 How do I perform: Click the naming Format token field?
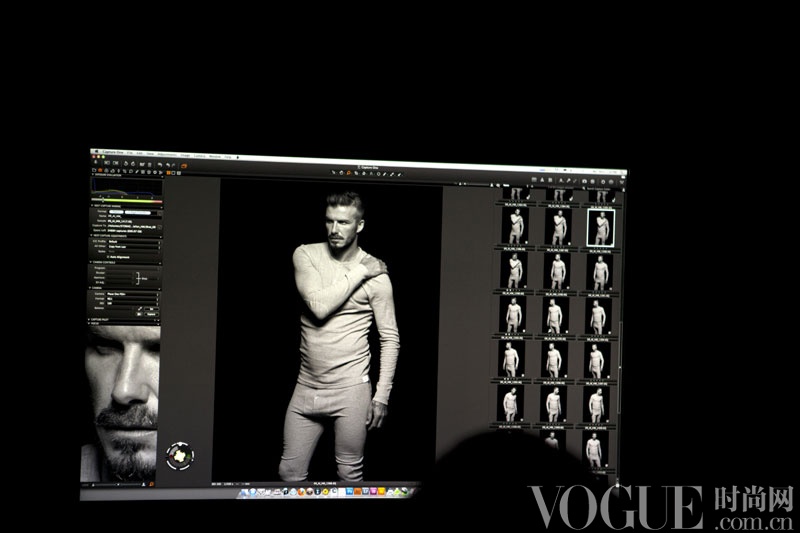(x=133, y=212)
